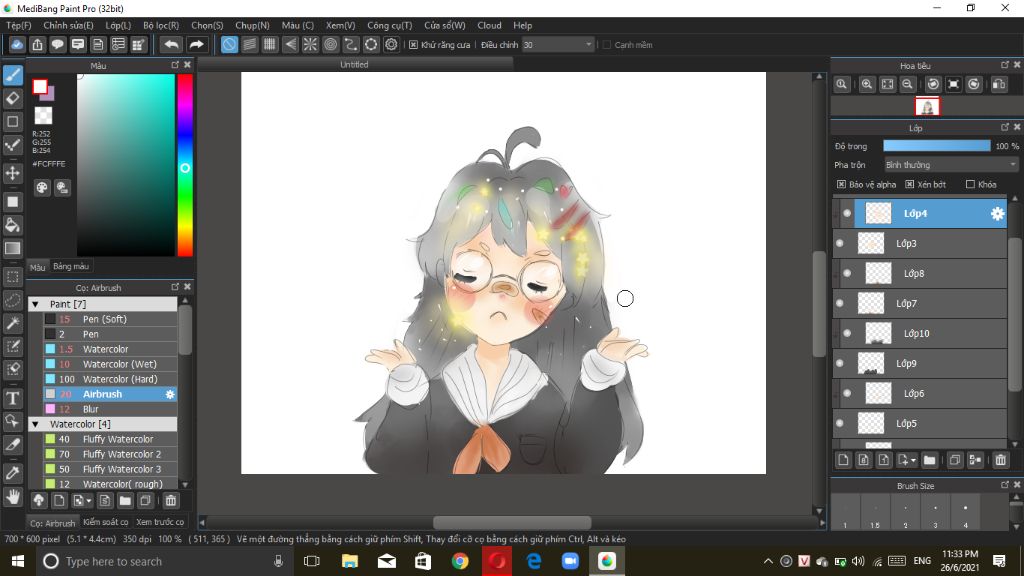Select the Lasso tool

pyautogui.click(x=12, y=300)
